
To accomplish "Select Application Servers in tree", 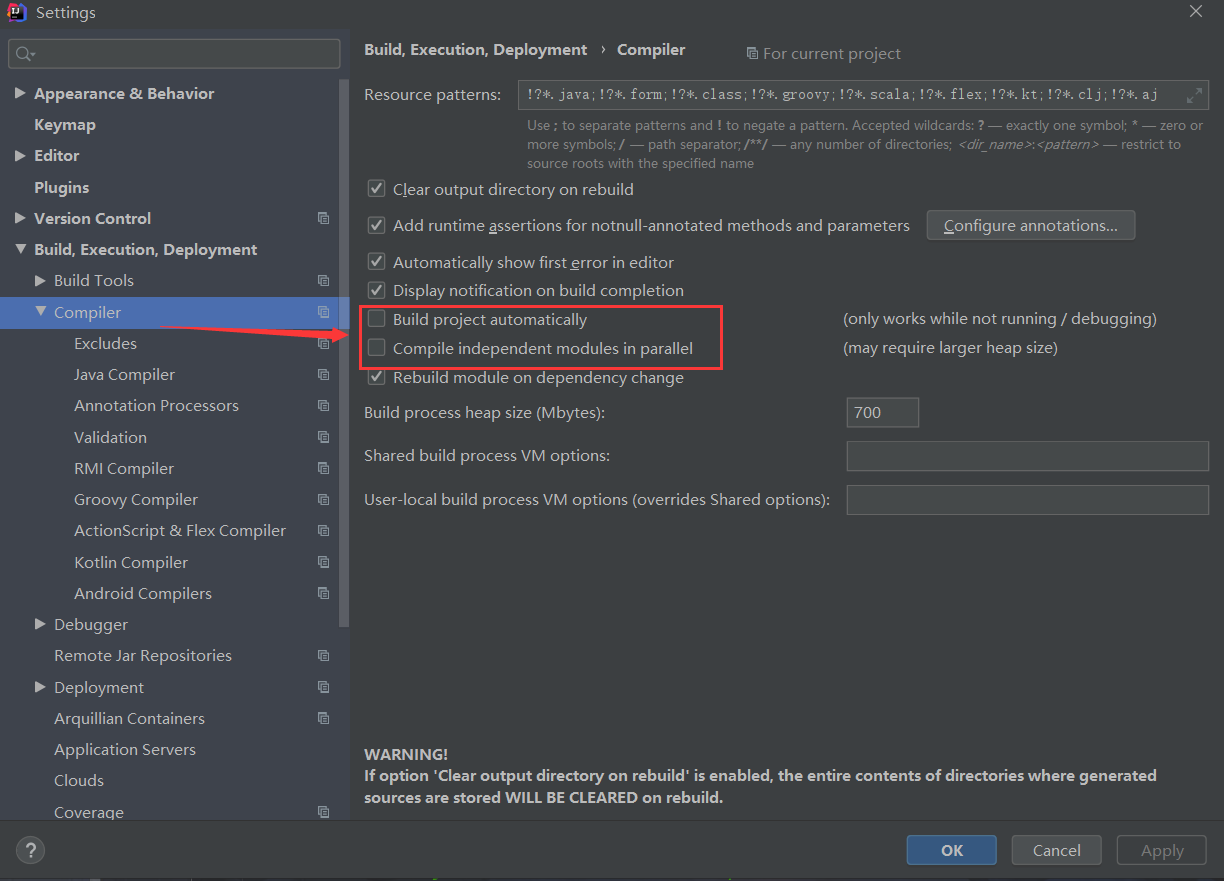I will pyautogui.click(x=125, y=749).
